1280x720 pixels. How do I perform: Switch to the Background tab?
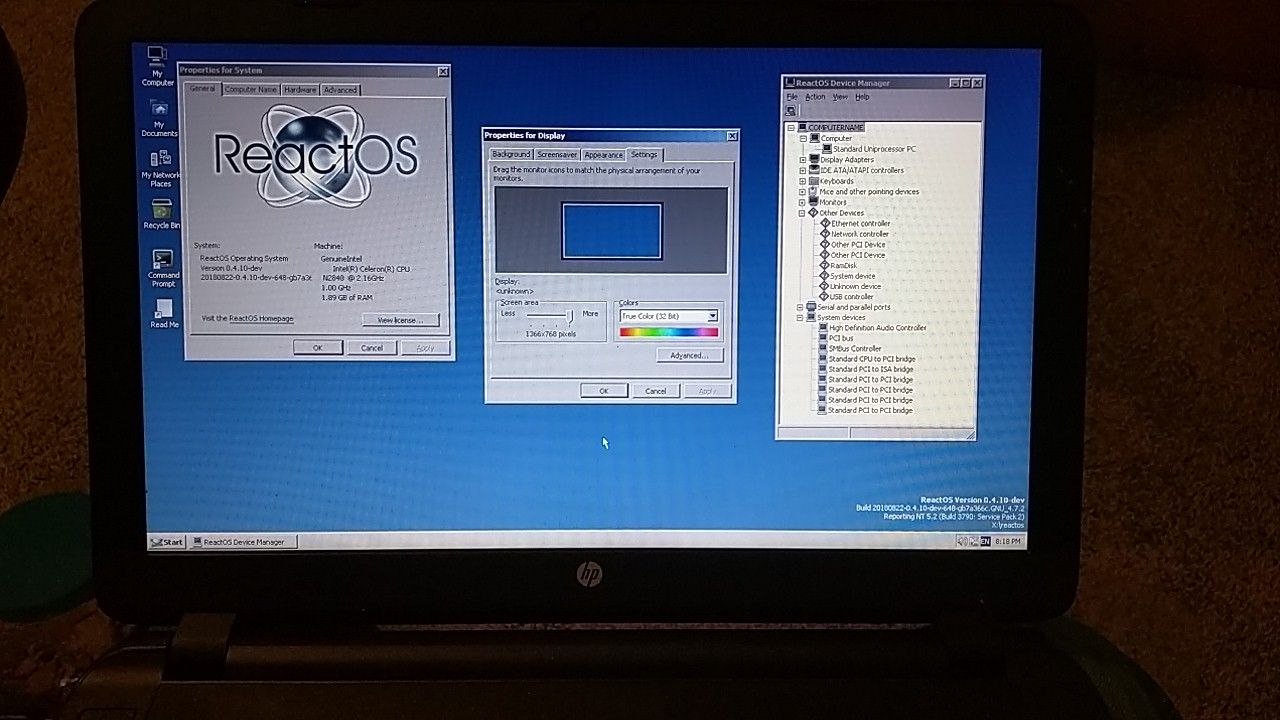[x=511, y=155]
